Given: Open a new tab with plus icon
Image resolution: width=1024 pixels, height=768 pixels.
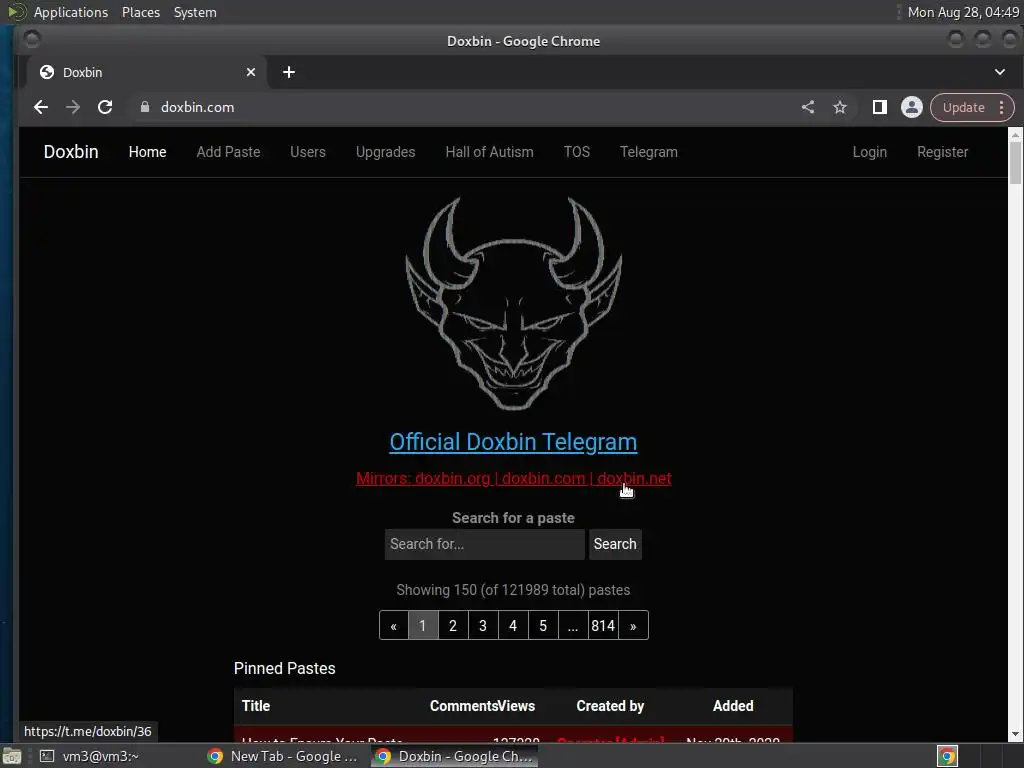Looking at the screenshot, I should pyautogui.click(x=289, y=72).
